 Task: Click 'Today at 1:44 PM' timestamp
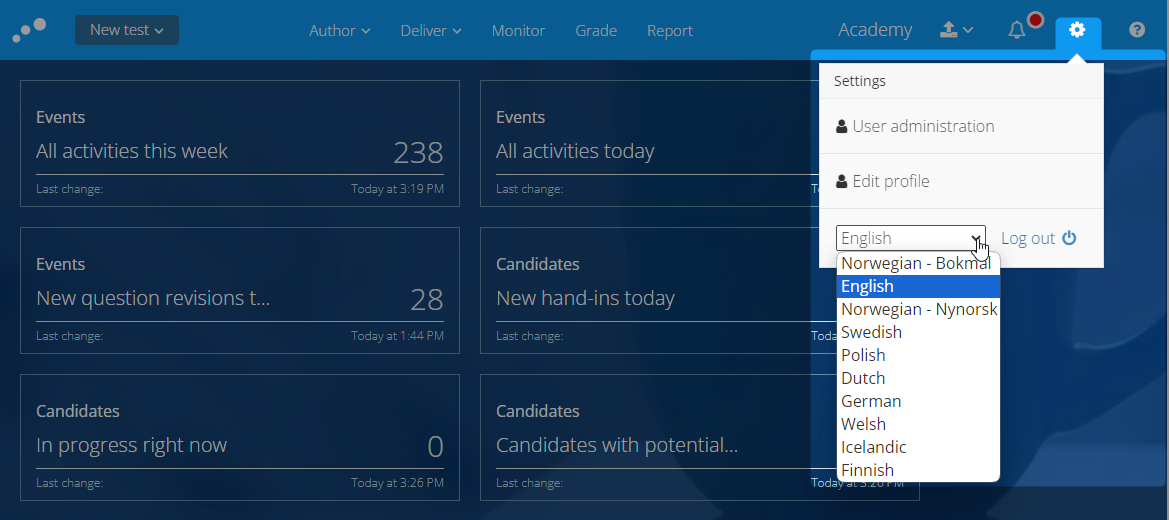[397, 336]
